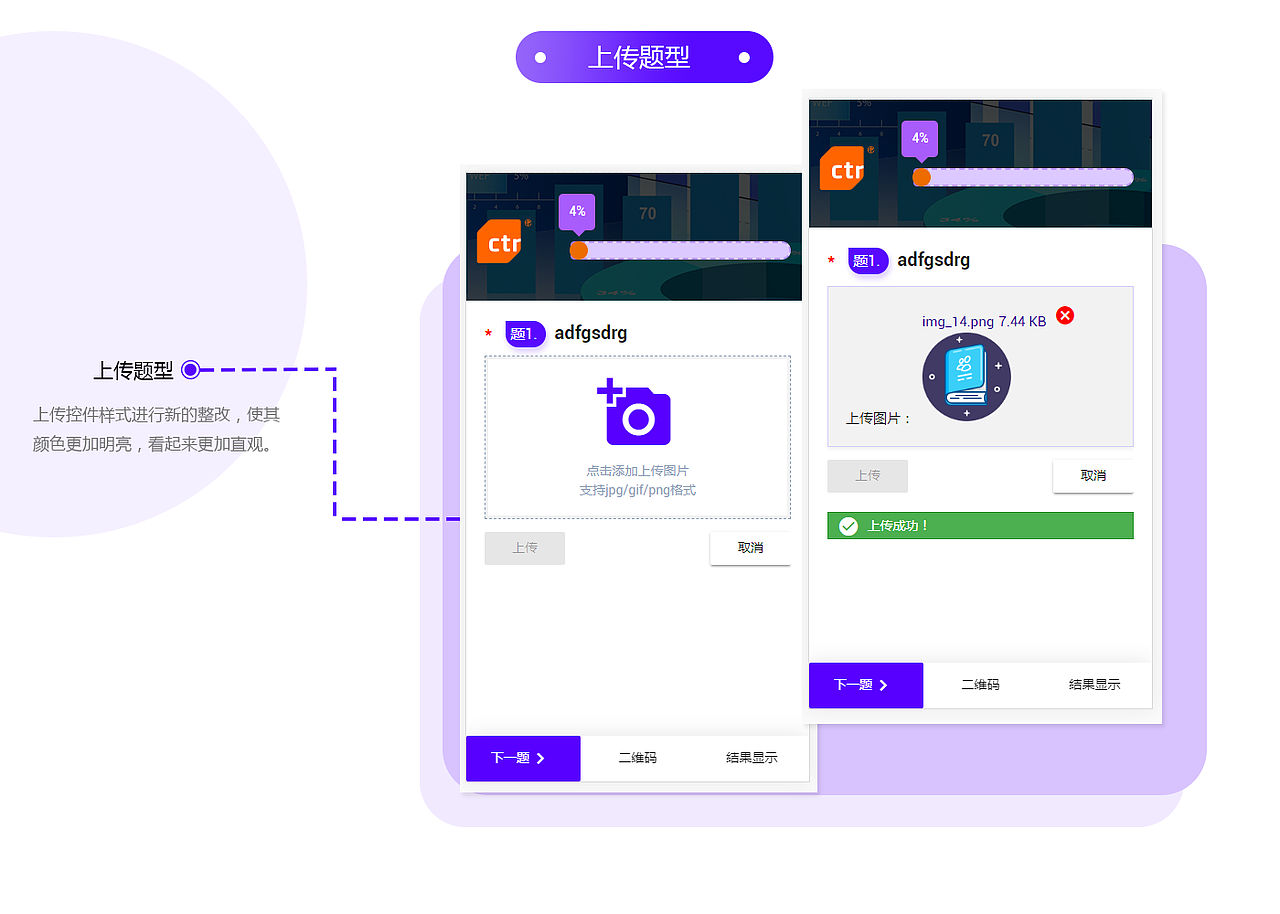The width and height of the screenshot is (1280, 914).
Task: Select the 题1 badge on the right screen
Action: pyautogui.click(x=867, y=260)
